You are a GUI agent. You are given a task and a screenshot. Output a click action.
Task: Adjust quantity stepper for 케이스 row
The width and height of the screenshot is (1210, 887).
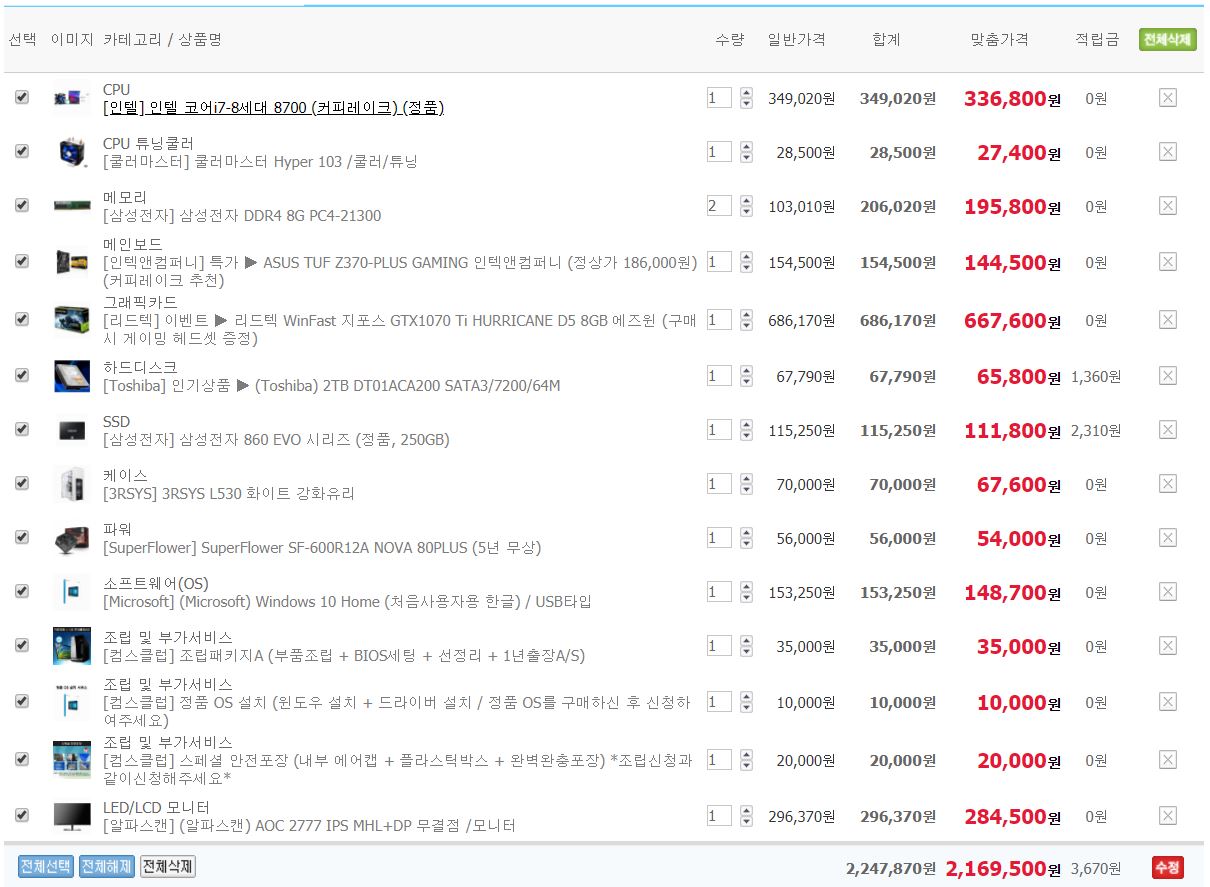(x=746, y=484)
